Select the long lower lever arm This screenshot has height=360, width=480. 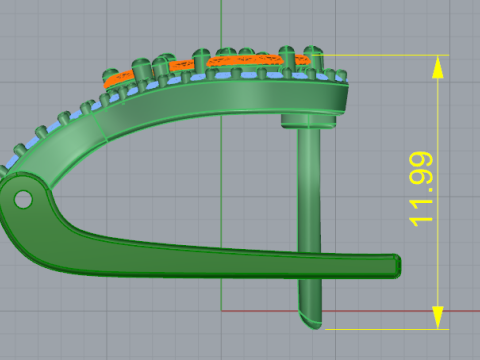[x=200, y=262]
